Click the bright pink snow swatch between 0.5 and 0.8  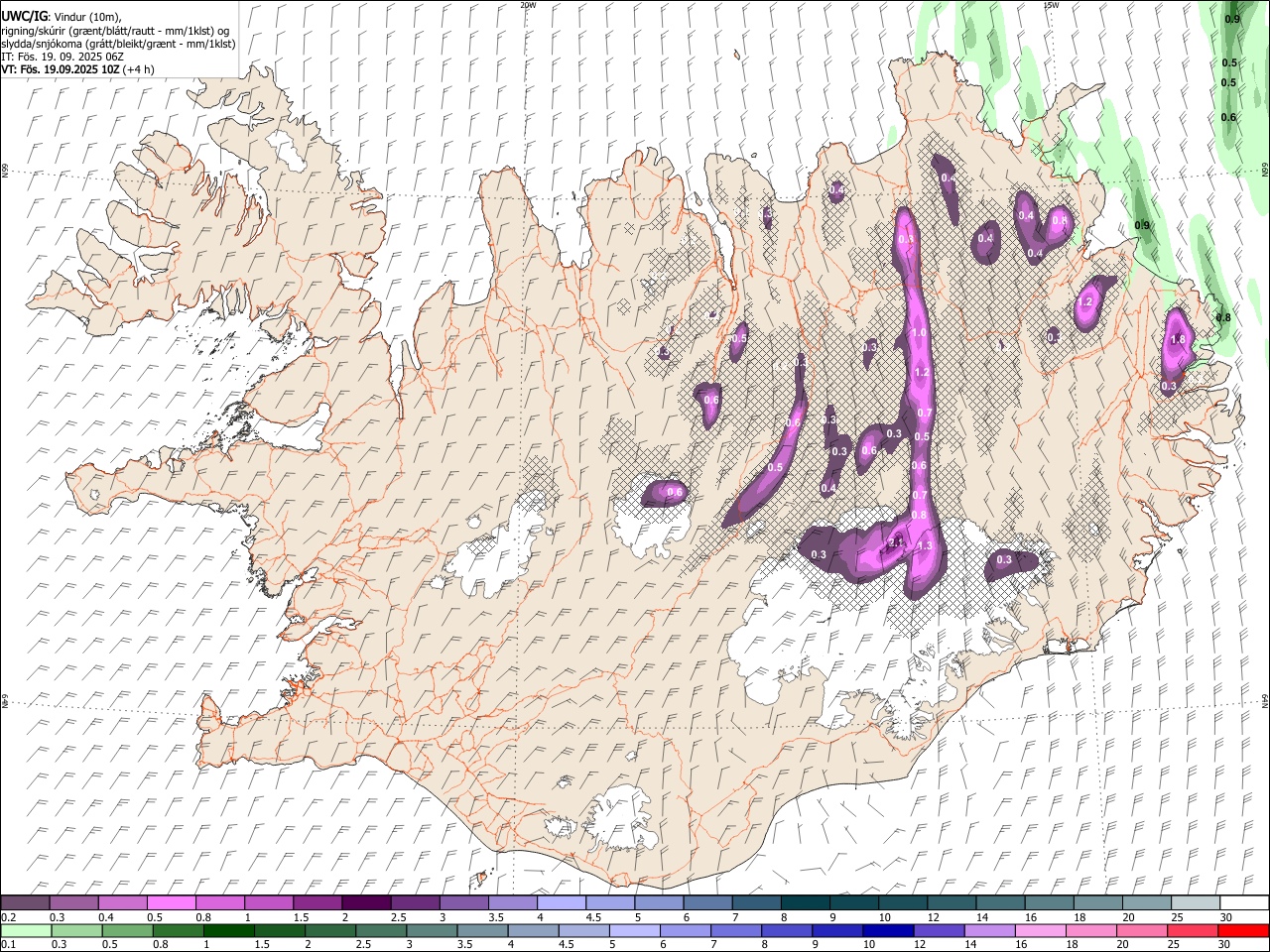point(172,903)
